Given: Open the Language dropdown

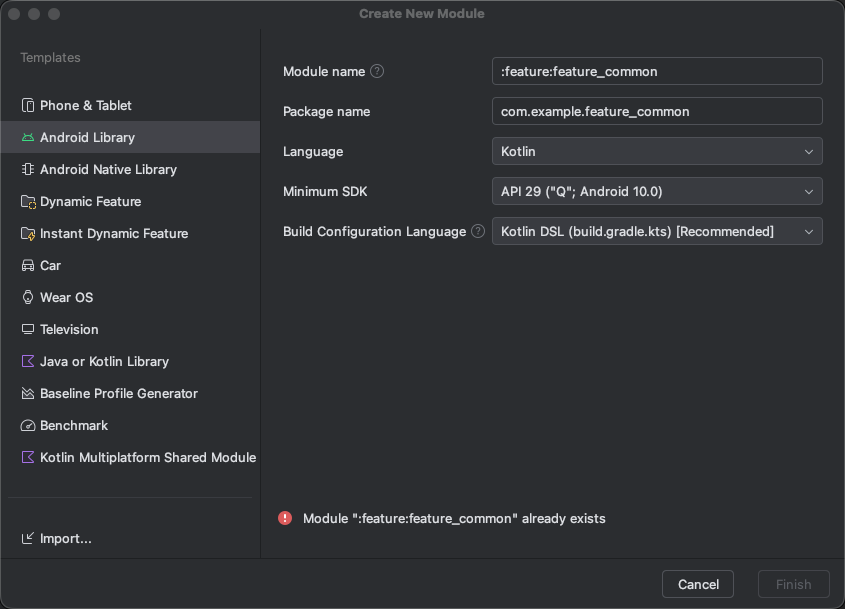Looking at the screenshot, I should coord(657,151).
